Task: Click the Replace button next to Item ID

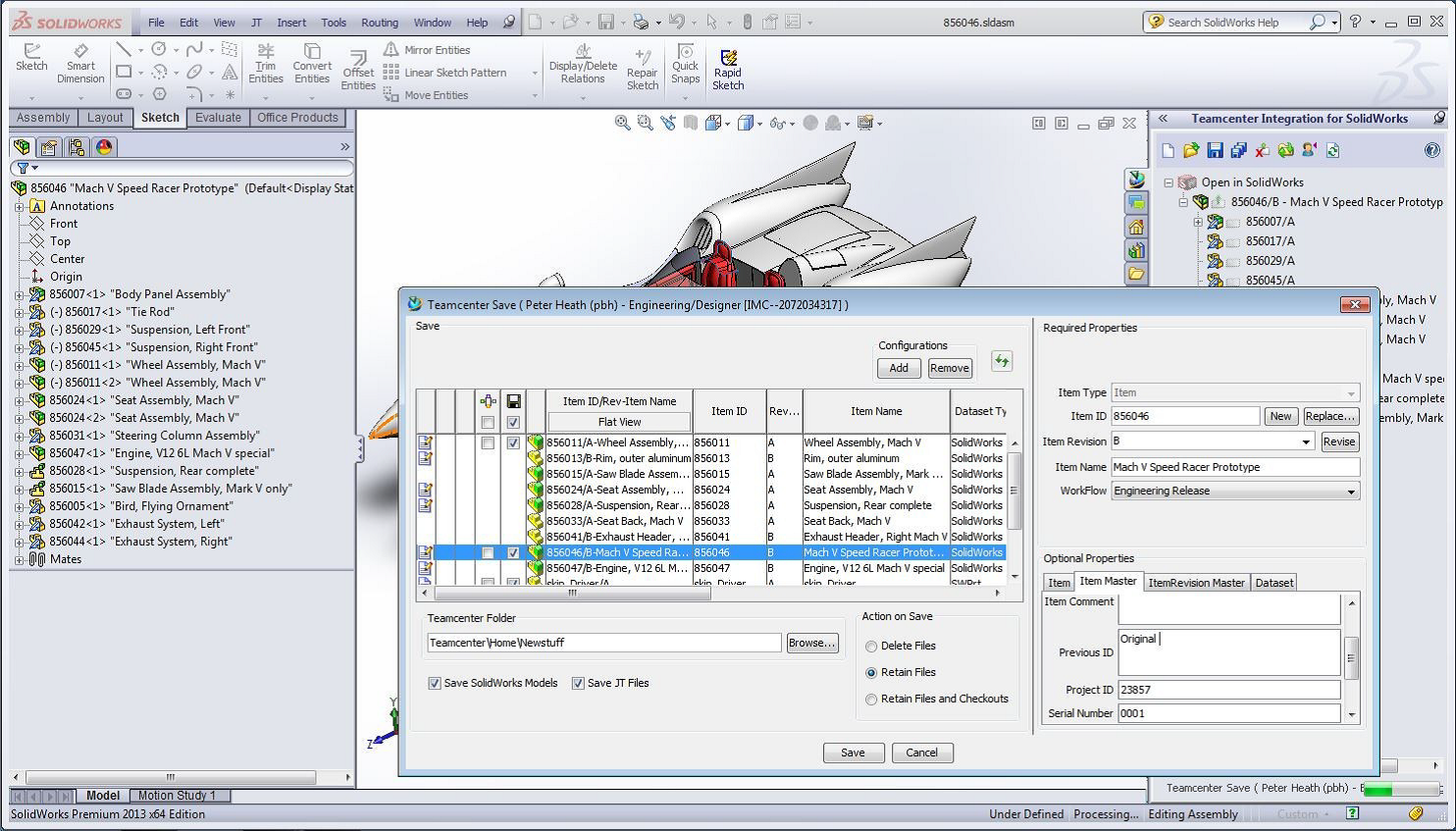Action: coord(1330,416)
